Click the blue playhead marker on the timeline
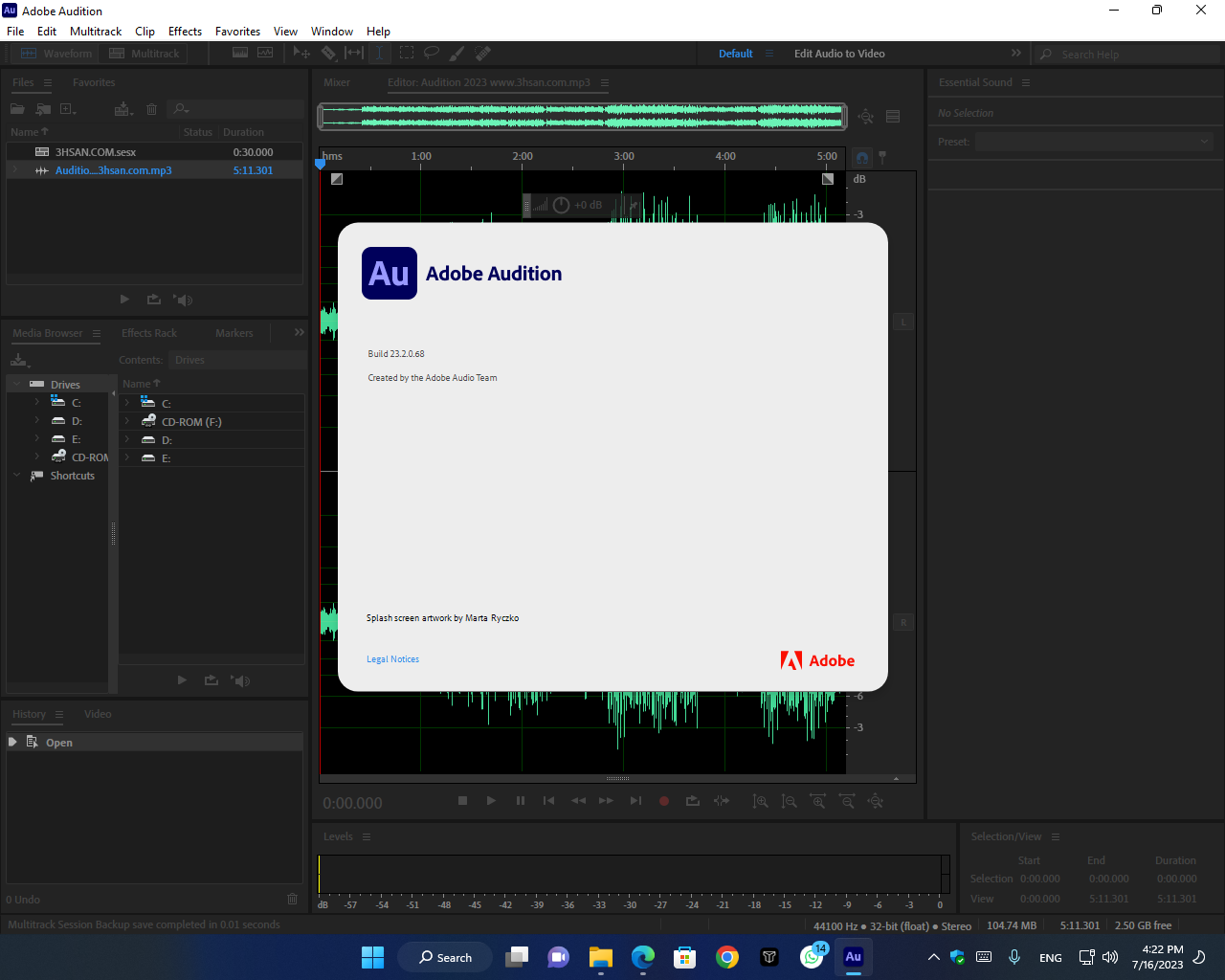This screenshot has height=980, width=1225. 321,164
